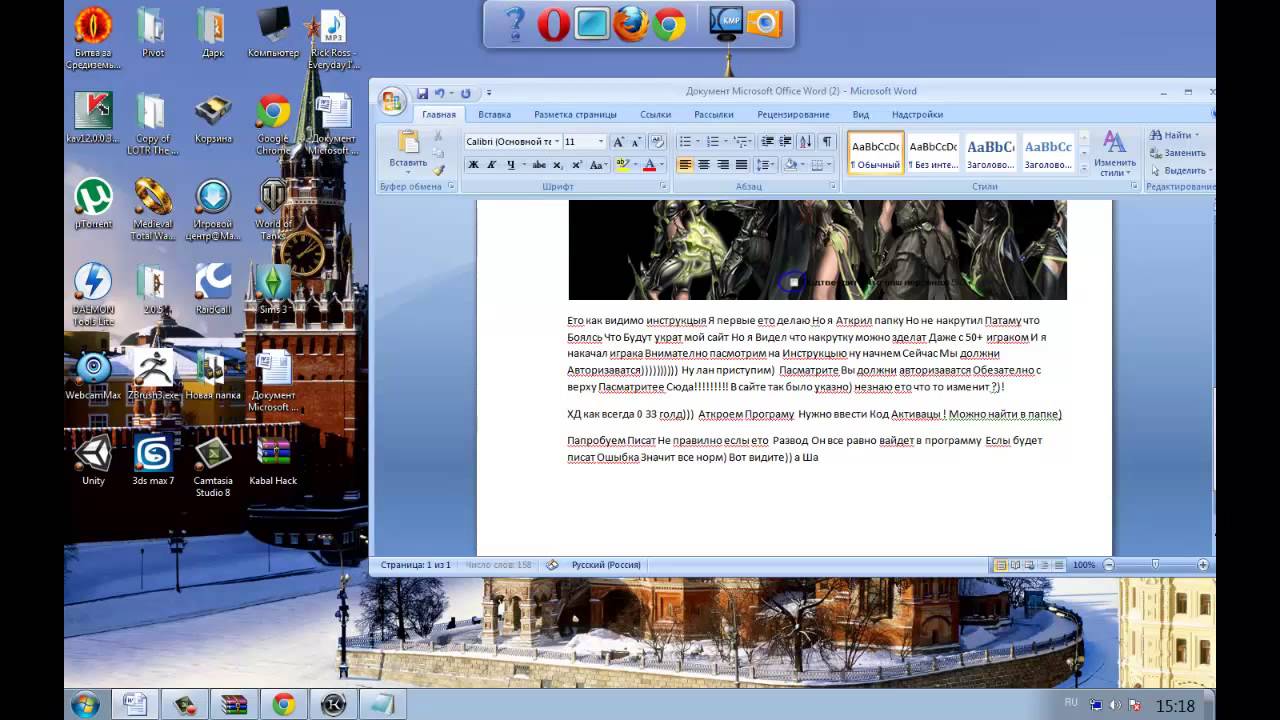
Task: Center the text alignment
Action: tap(704, 165)
